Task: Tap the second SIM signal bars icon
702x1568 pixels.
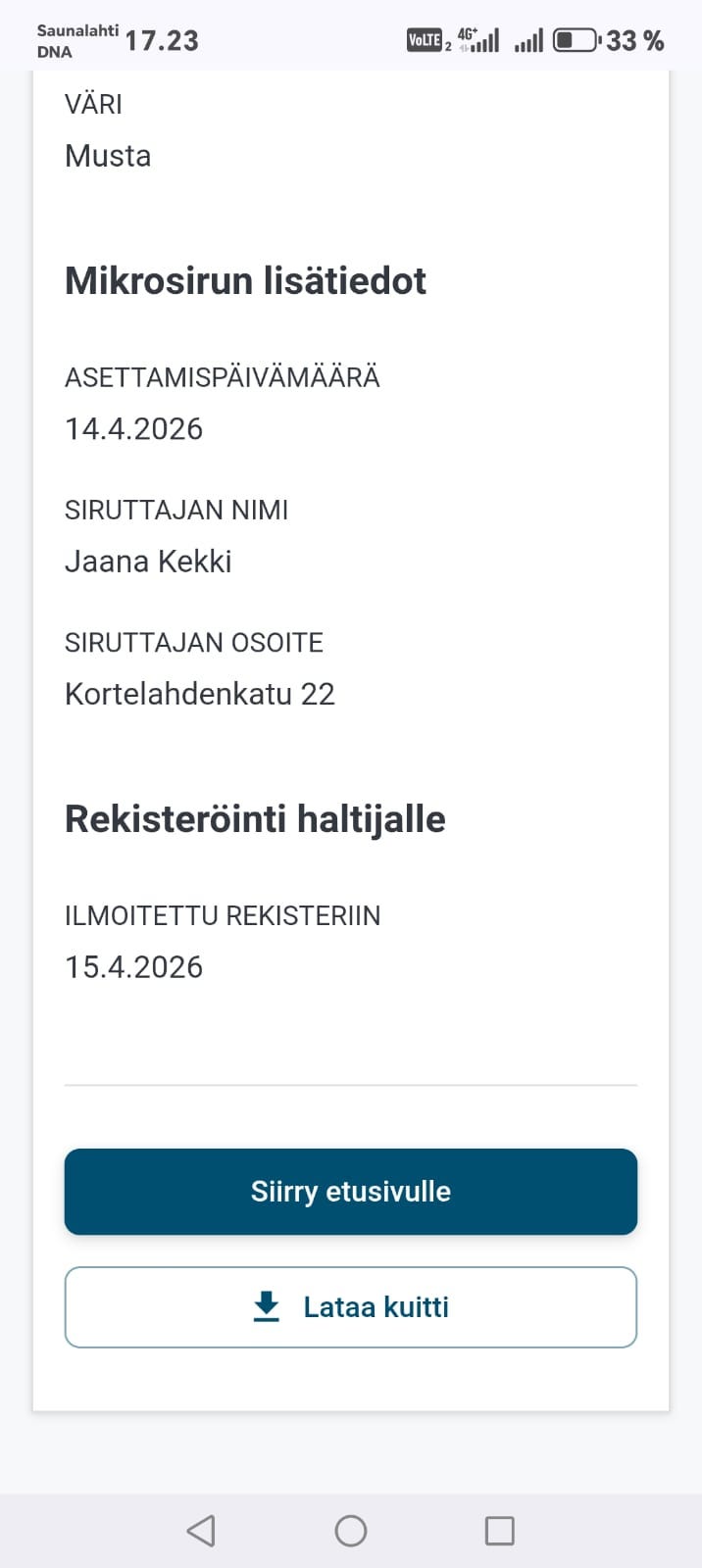Action: point(528,41)
